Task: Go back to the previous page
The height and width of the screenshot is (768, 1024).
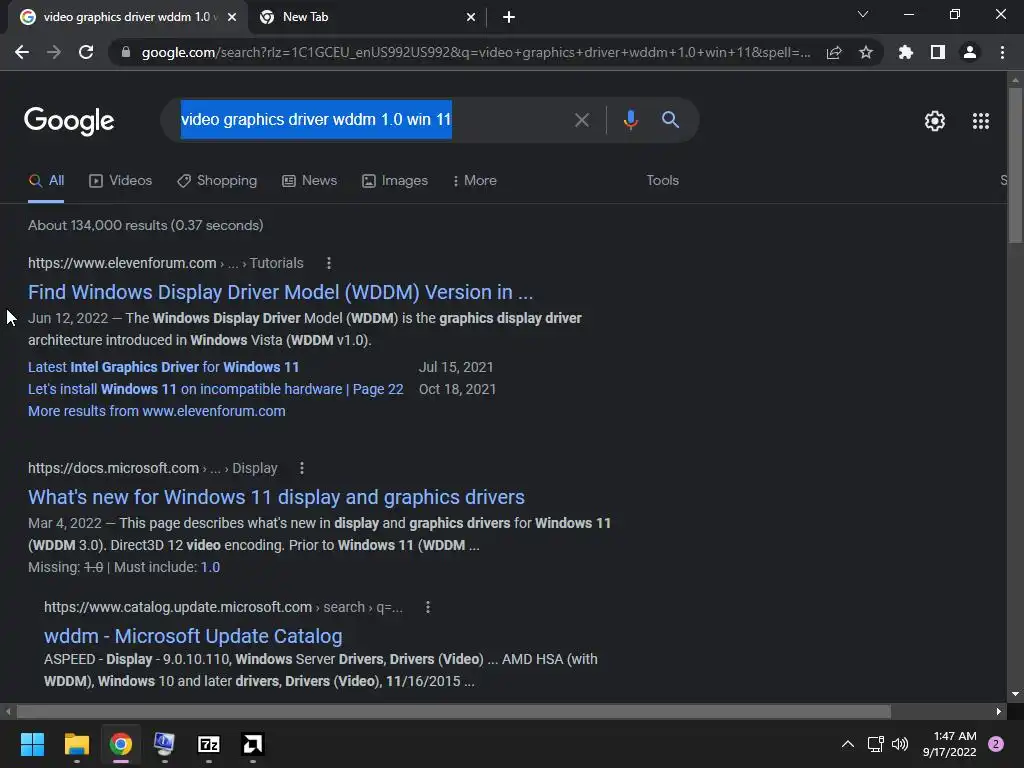Action: [x=22, y=52]
